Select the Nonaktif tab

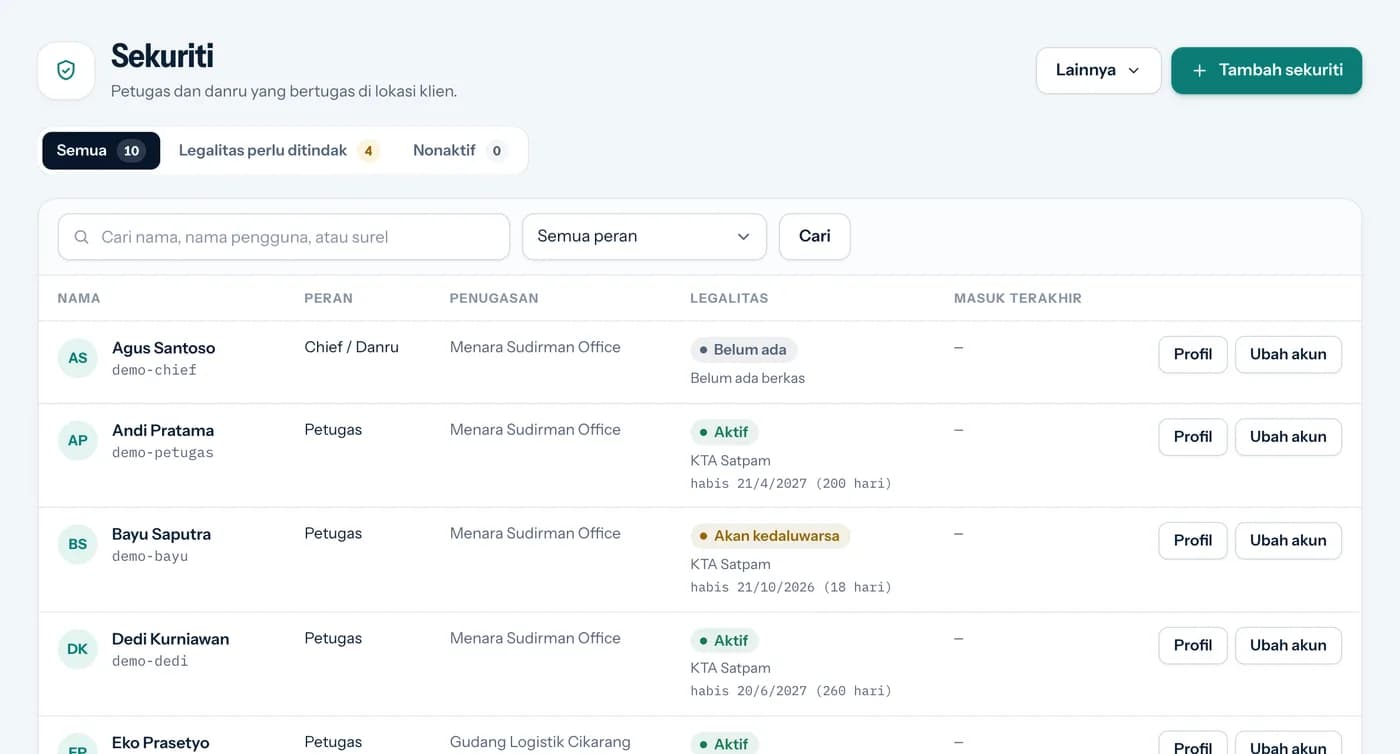(x=460, y=150)
